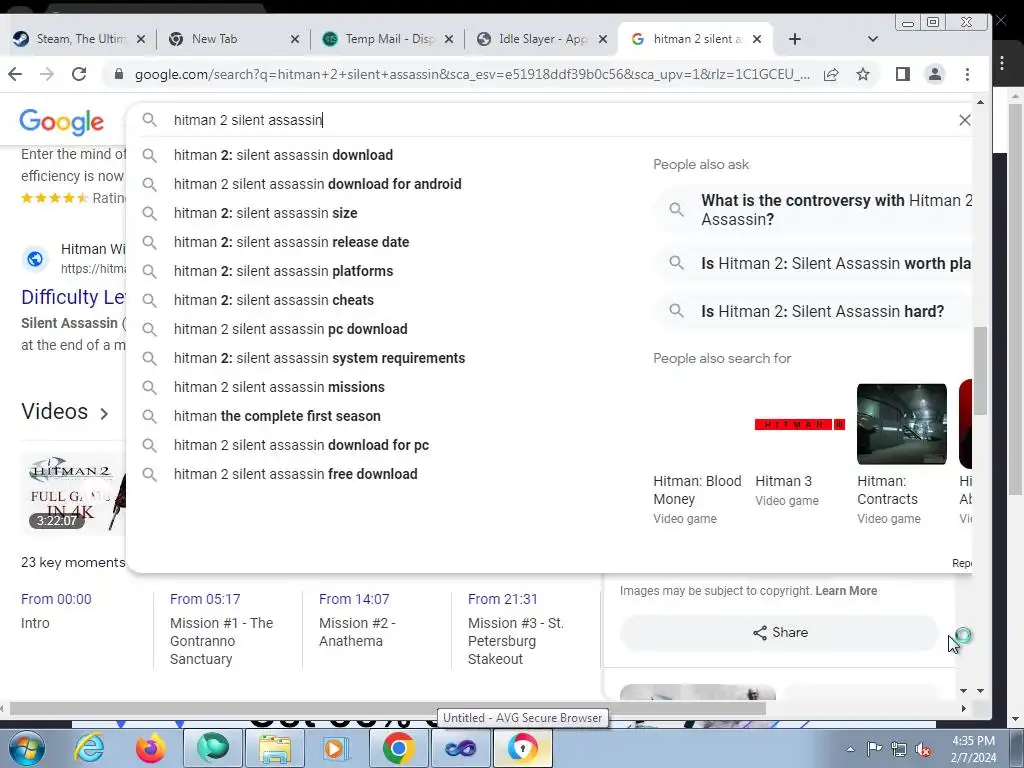
Task: Bookmark this page with the star icon
Action: (x=863, y=74)
